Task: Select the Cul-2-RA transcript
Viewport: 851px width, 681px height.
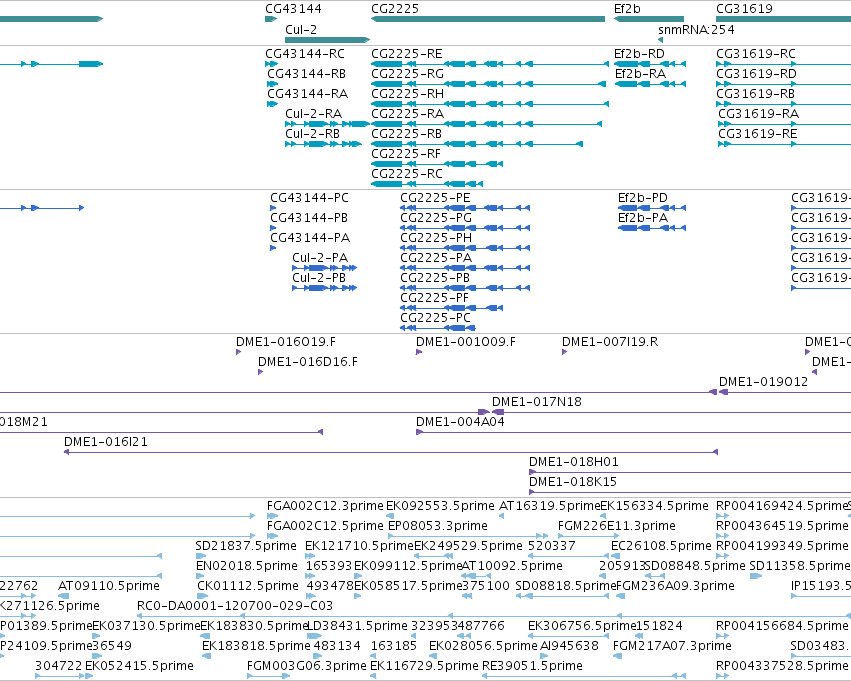Action: (314, 114)
